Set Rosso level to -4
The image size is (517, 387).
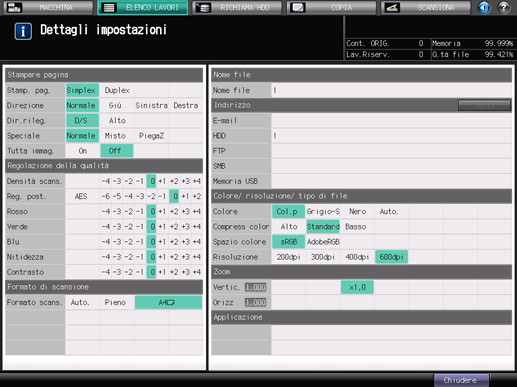[106, 212]
